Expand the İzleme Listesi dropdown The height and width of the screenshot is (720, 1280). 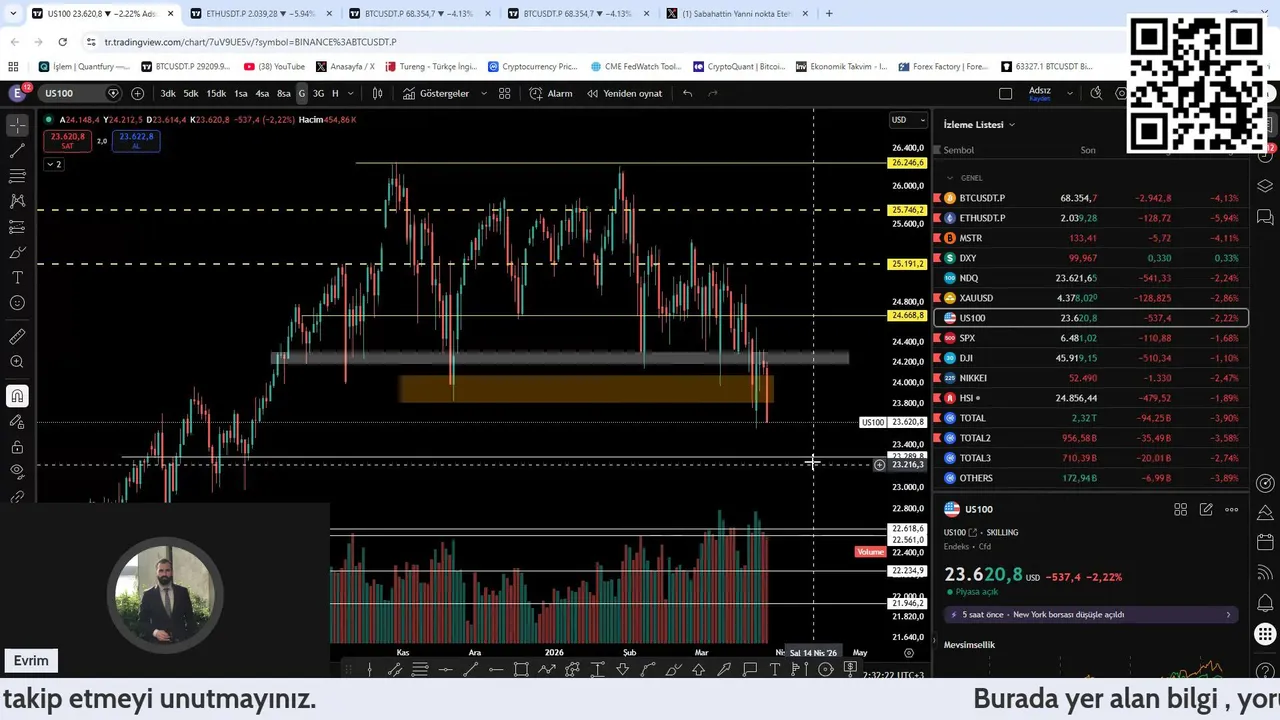[979, 124]
